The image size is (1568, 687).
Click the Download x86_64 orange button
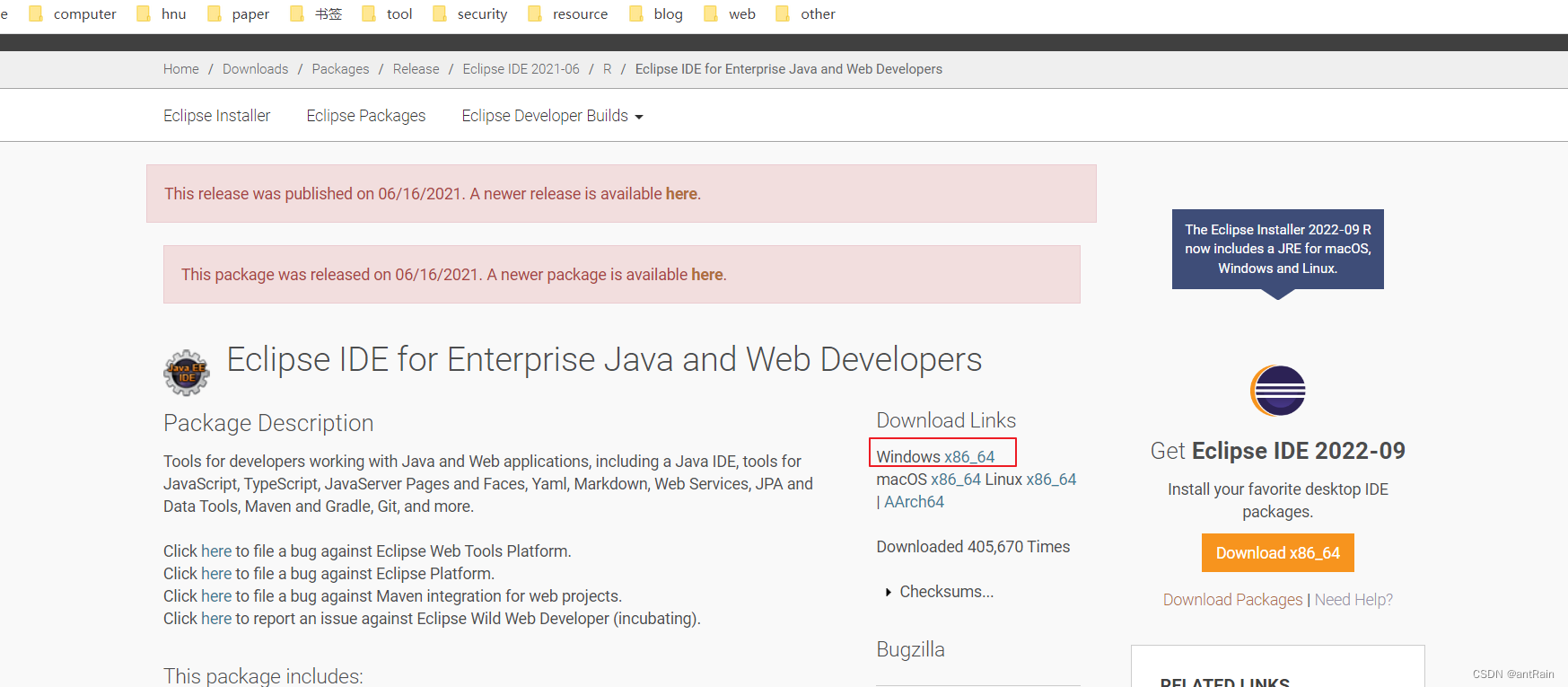[x=1277, y=553]
